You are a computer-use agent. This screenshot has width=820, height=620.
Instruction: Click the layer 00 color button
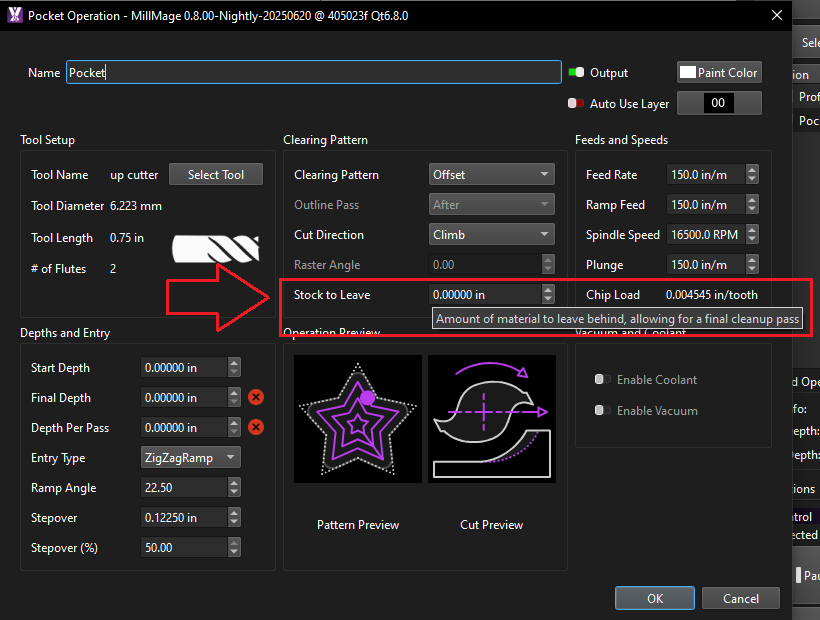coord(719,103)
